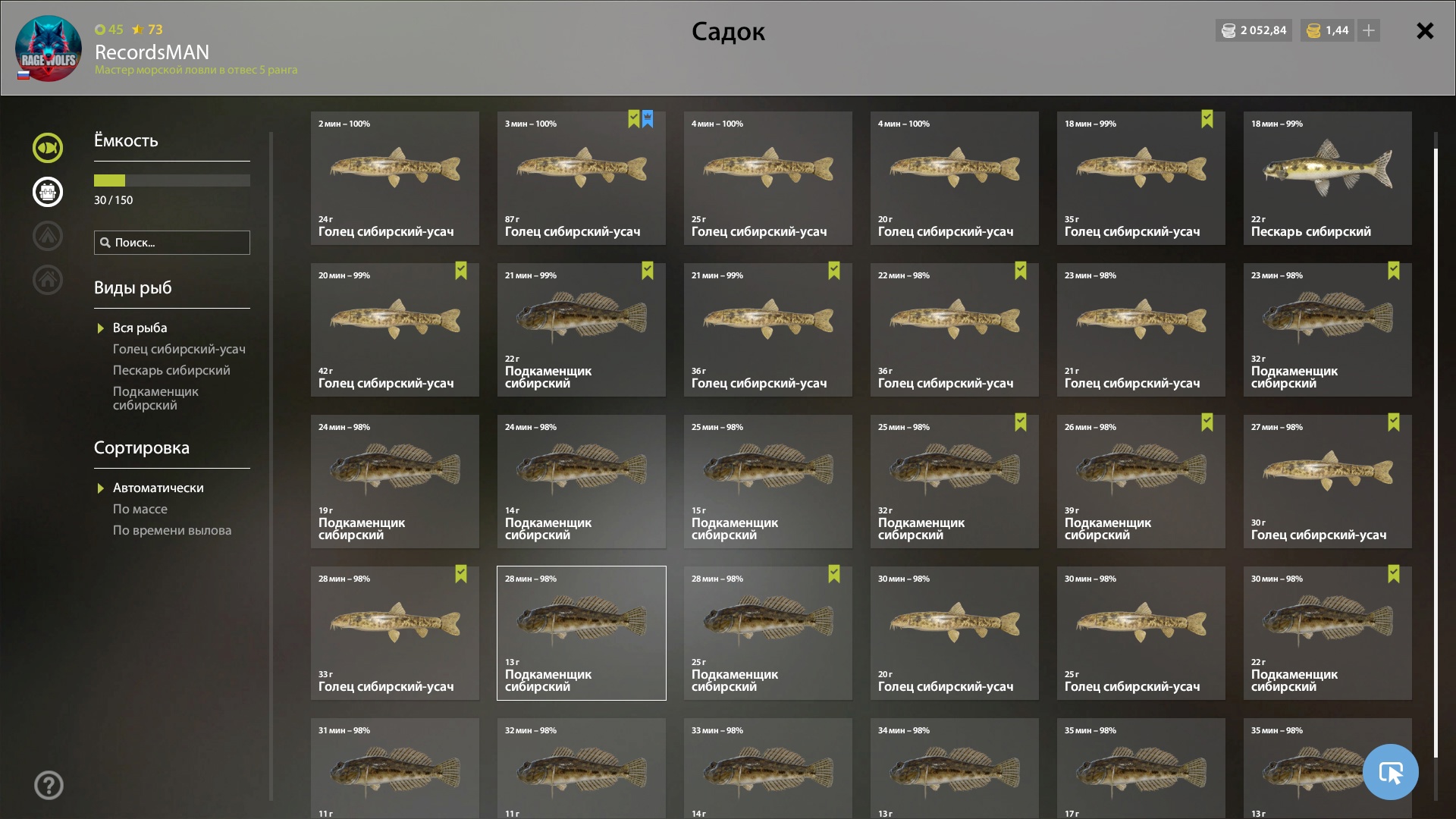Filter by Голец сибирский-усач species
Screen dimensions: 1456x819
[179, 349]
